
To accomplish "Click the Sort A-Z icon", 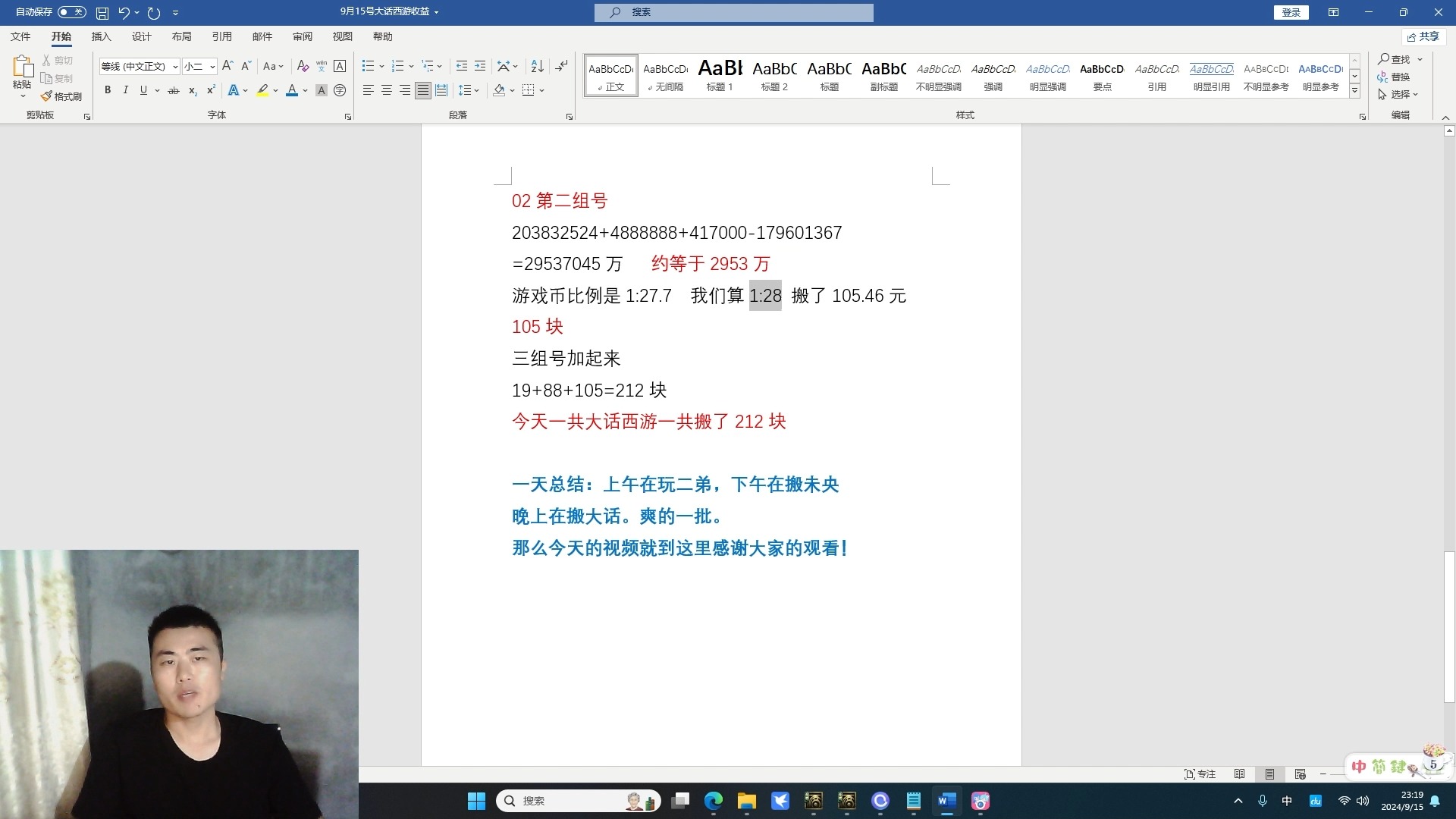I will (x=537, y=66).
